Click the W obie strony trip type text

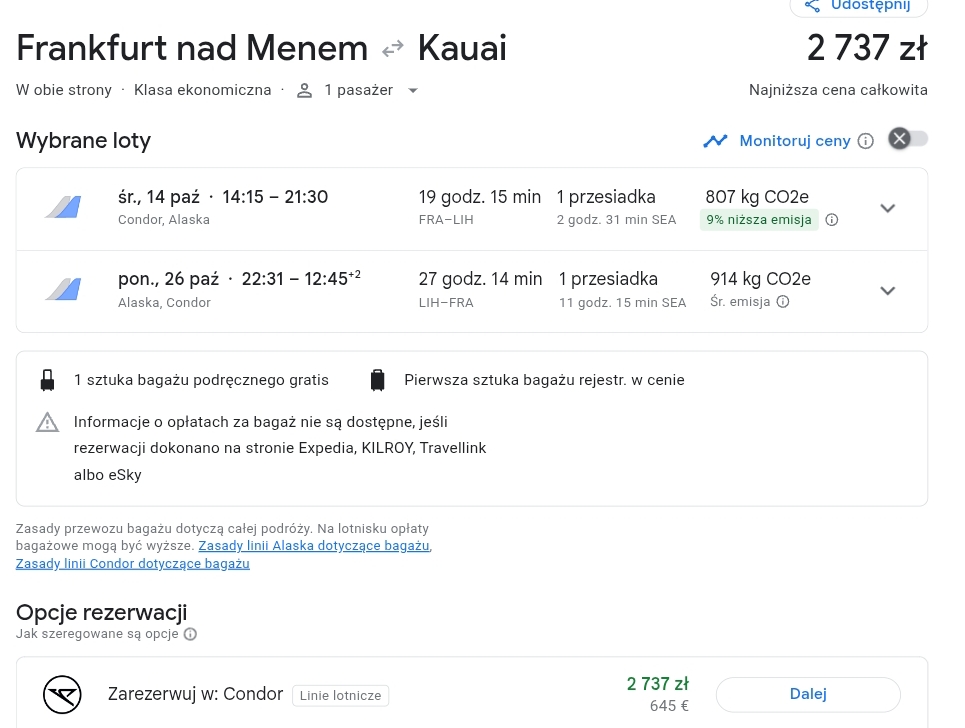64,90
